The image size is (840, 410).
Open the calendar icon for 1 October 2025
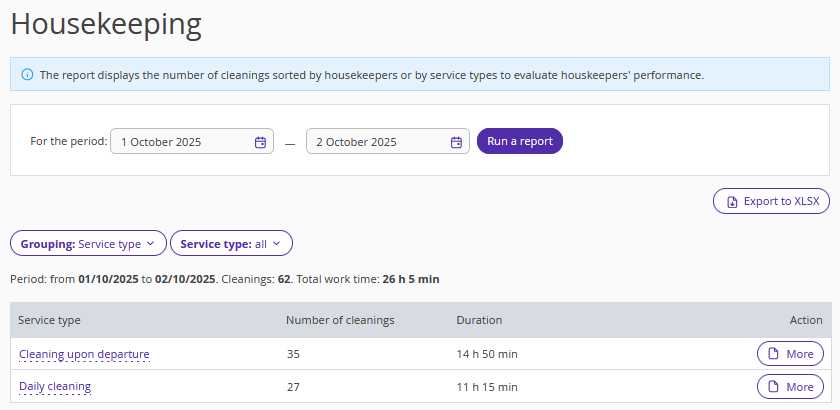click(260, 142)
